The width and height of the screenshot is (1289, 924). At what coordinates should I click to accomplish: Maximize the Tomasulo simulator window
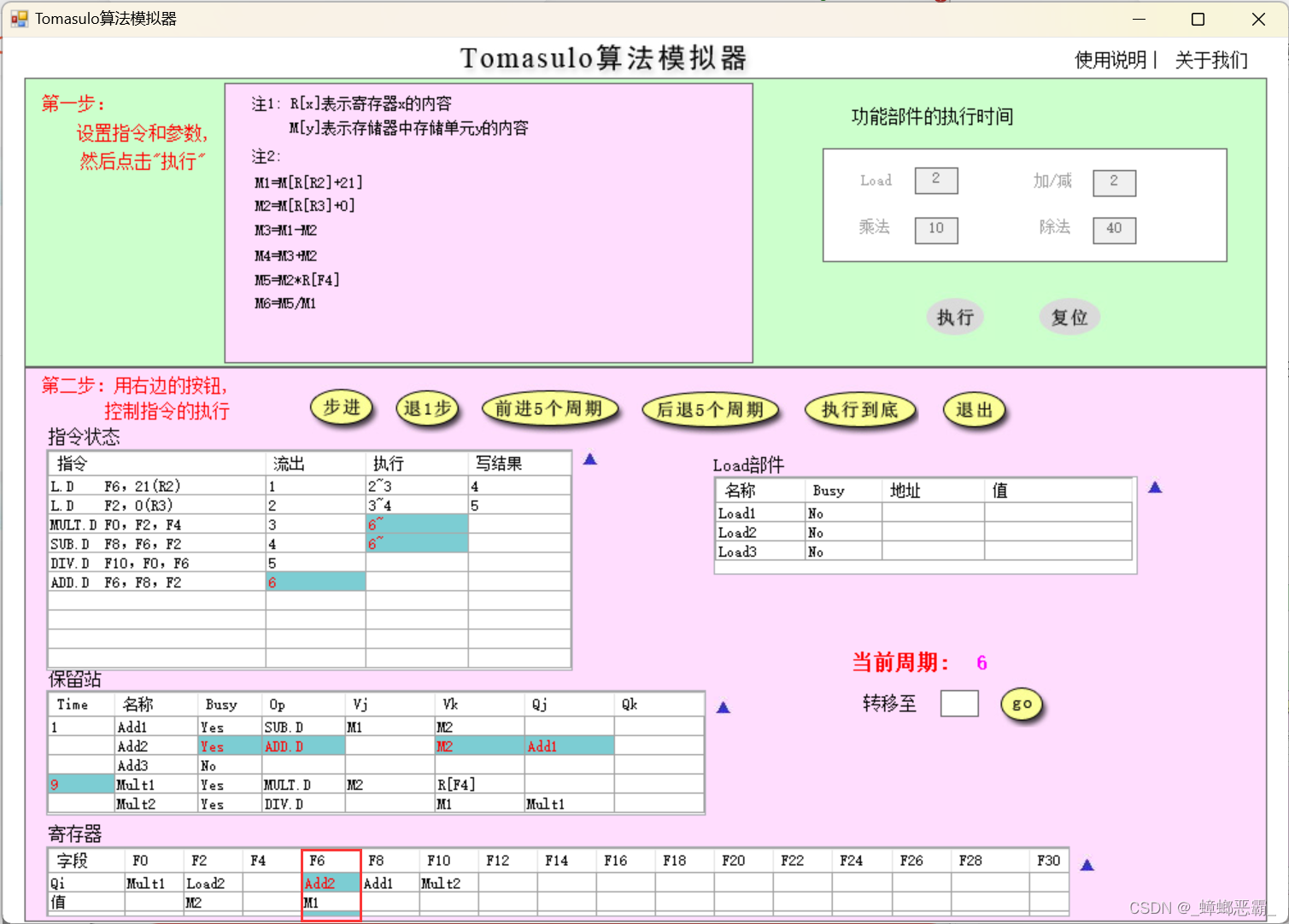(1198, 19)
